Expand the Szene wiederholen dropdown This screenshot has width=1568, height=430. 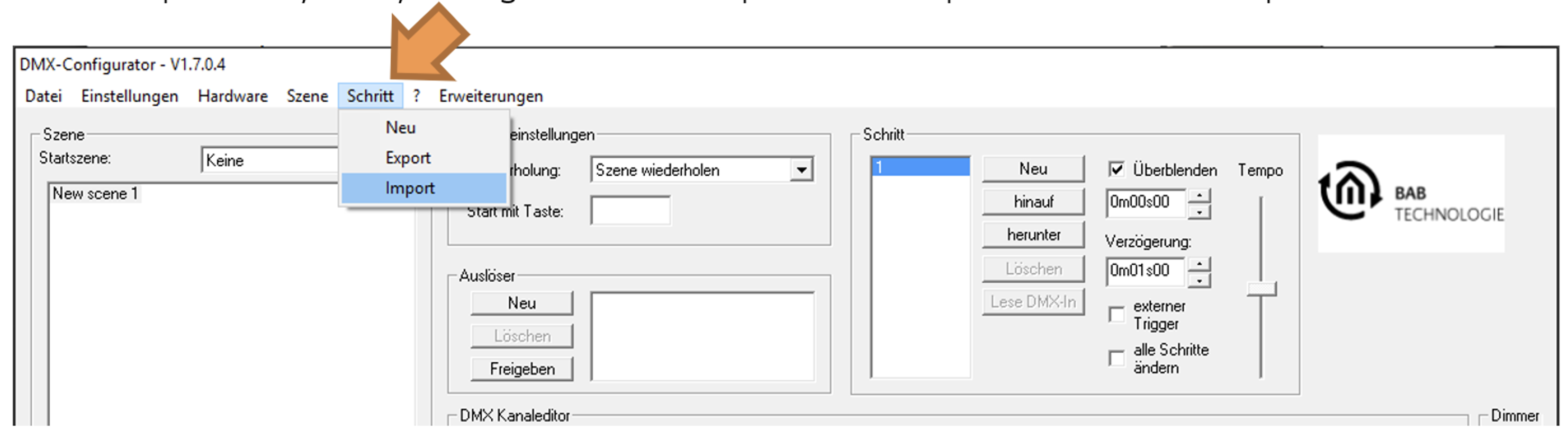tap(801, 170)
